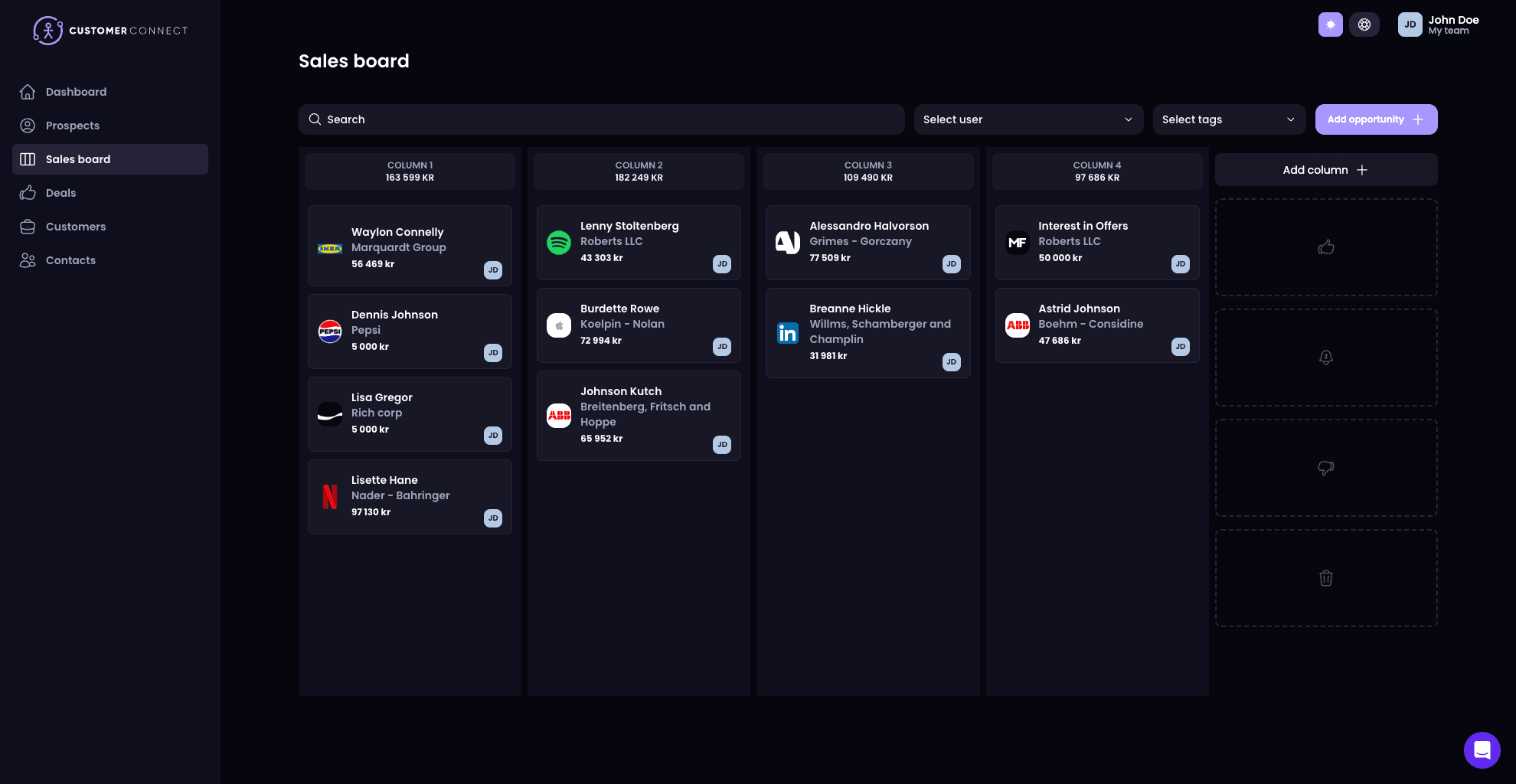Click the thumbs-up won drop zone
Image resolution: width=1516 pixels, height=784 pixels.
tap(1325, 247)
